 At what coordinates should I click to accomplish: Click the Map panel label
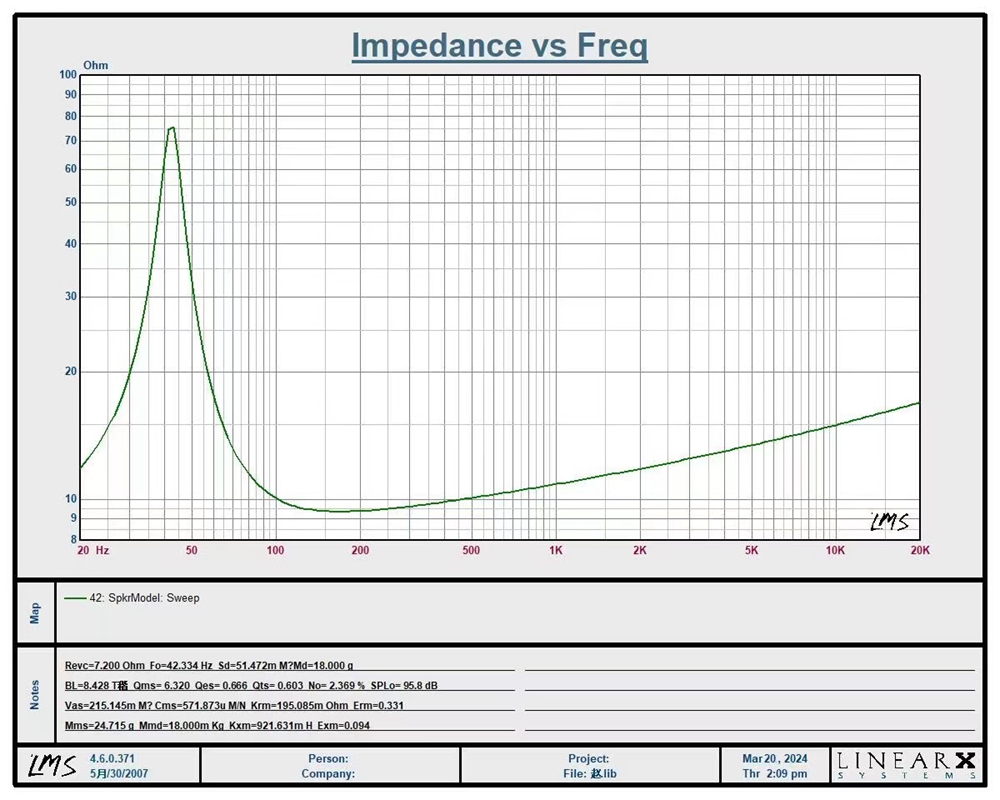click(35, 612)
